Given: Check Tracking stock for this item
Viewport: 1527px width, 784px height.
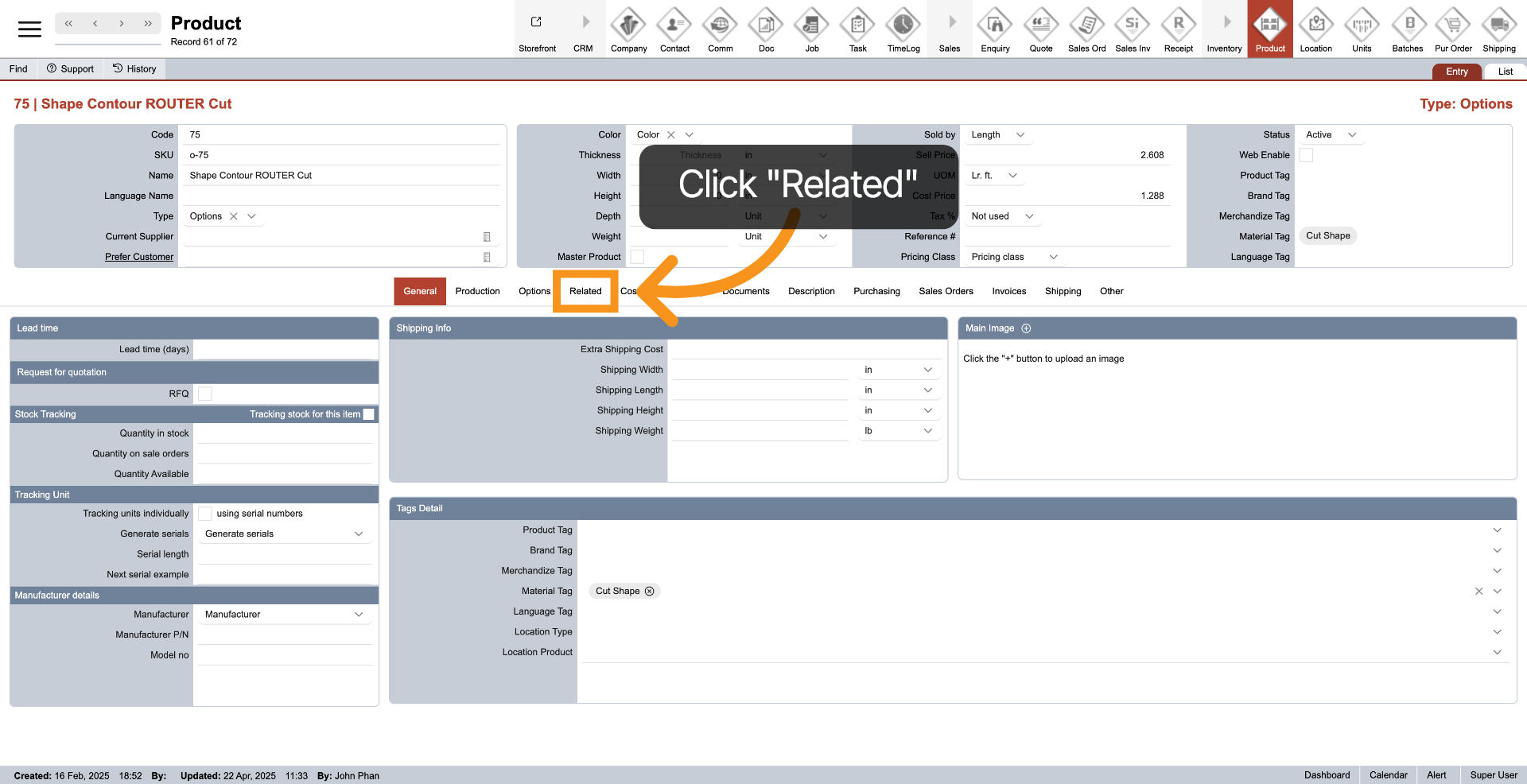Looking at the screenshot, I should click(x=369, y=414).
